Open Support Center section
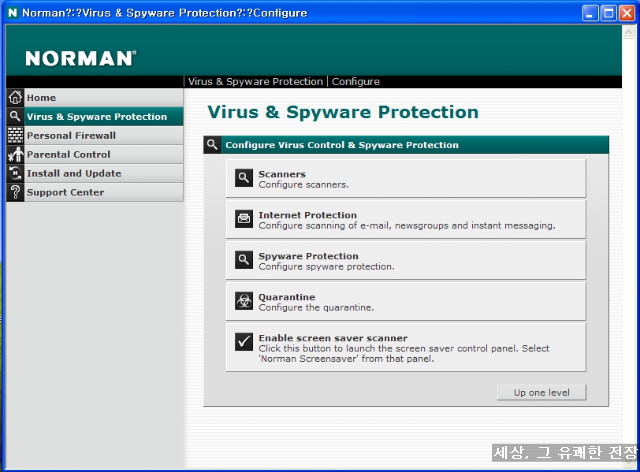 [x=95, y=192]
